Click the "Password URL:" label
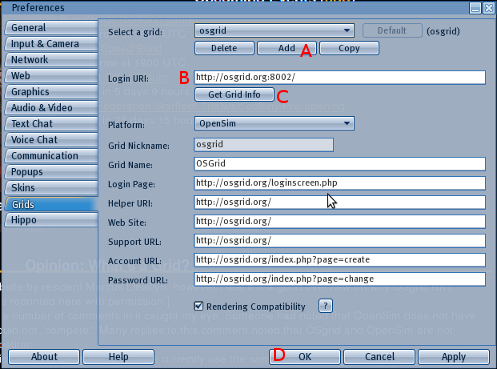 (138, 280)
